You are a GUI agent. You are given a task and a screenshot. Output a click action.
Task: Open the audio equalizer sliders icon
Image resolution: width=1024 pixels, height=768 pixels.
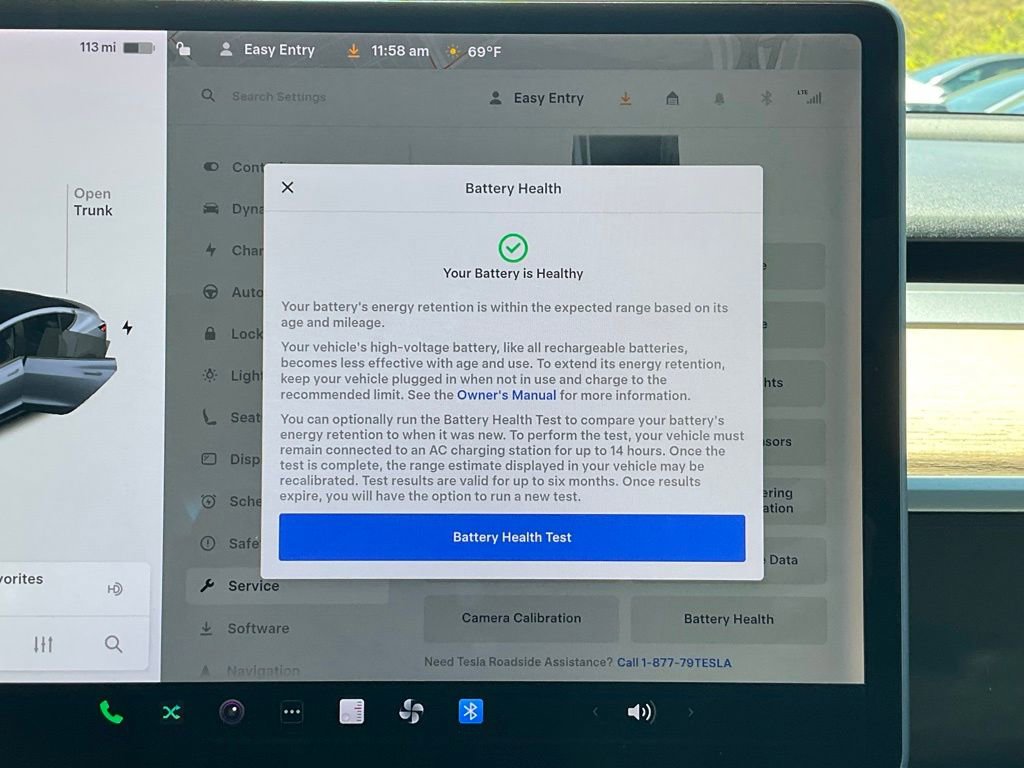(x=43, y=645)
